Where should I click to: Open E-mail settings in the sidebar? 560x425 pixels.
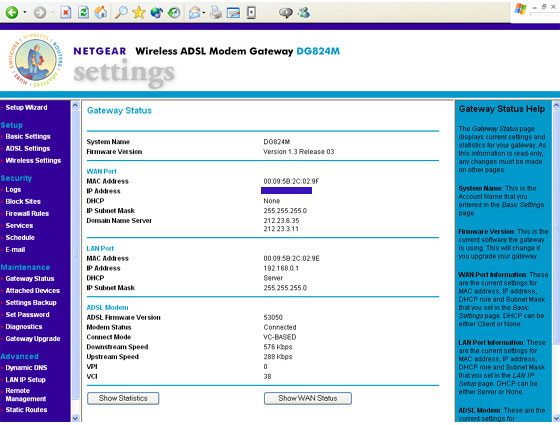tap(15, 250)
